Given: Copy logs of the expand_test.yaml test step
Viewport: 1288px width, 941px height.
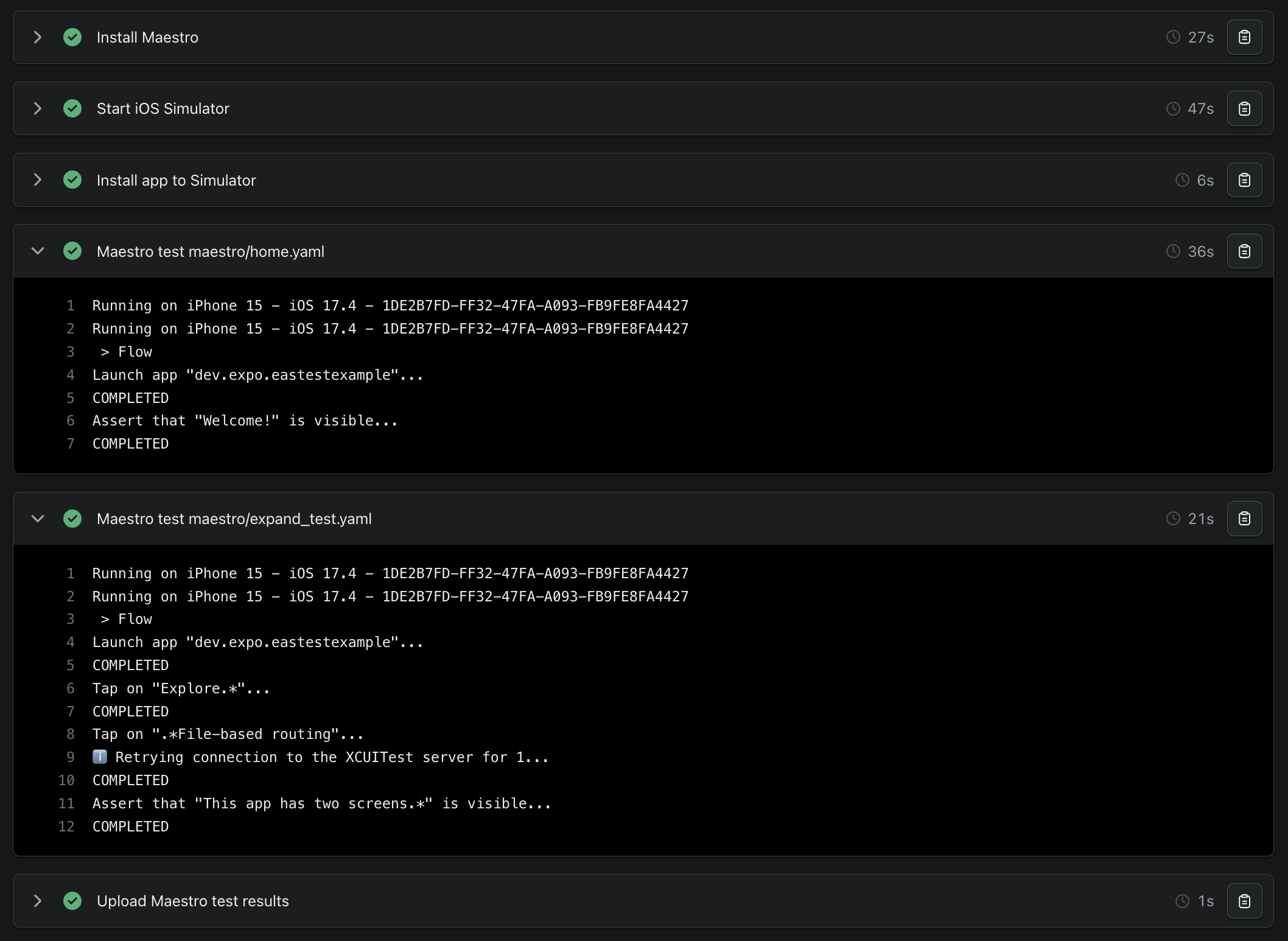Looking at the screenshot, I should click(x=1244, y=519).
